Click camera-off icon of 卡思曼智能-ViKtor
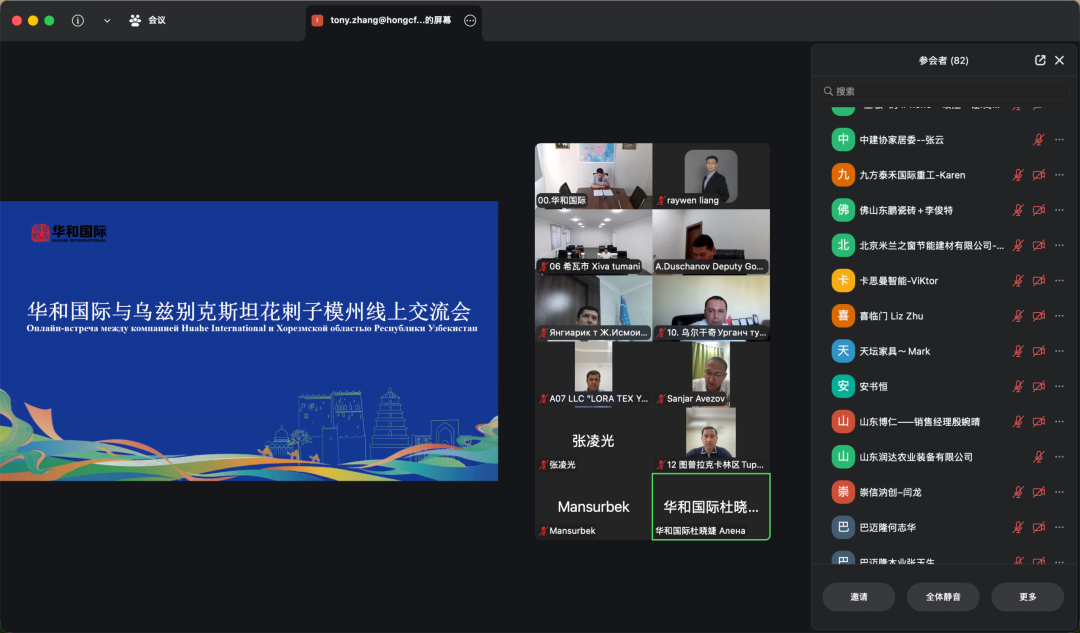The image size is (1080, 633). click(x=1039, y=280)
